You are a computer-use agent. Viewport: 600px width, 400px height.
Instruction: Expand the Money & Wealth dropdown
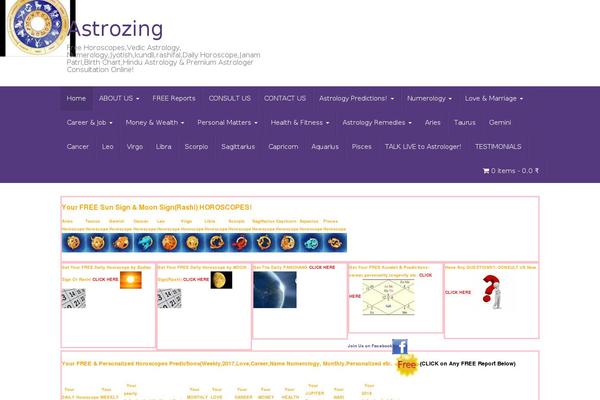(x=155, y=122)
